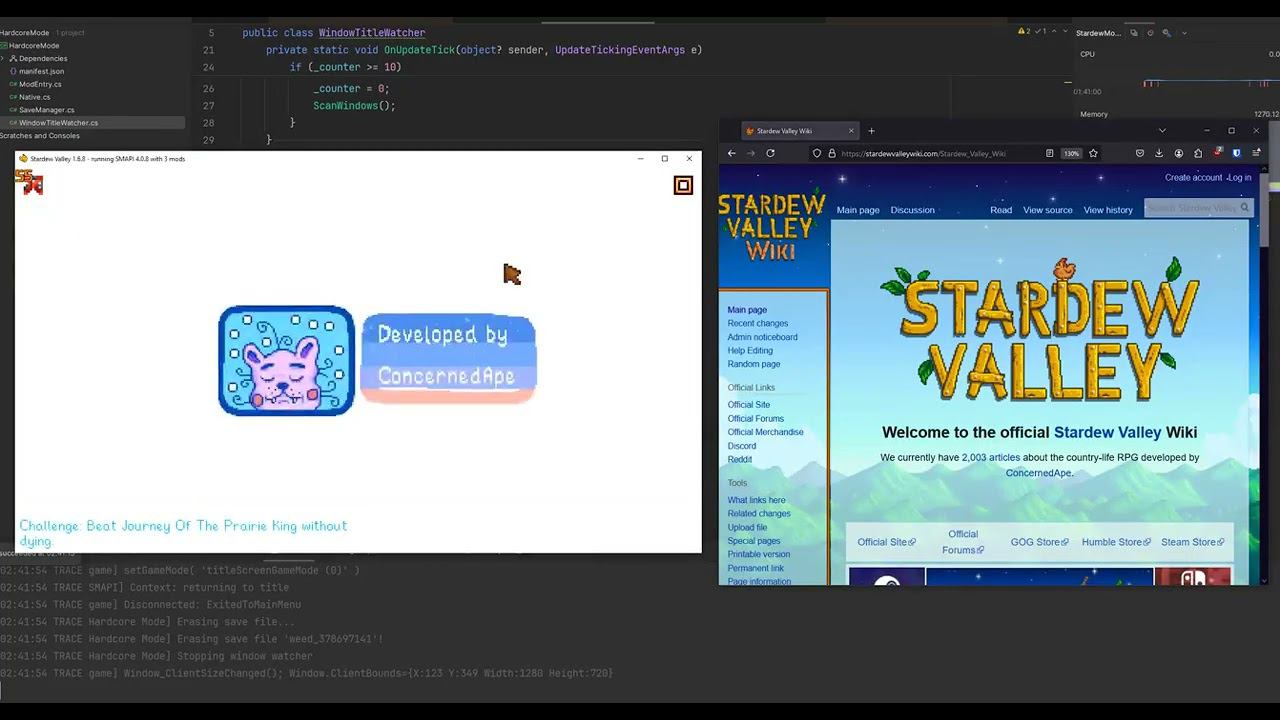Click the wiki search magnifier icon
Image resolution: width=1280 pixels, height=720 pixels.
tap(1244, 208)
